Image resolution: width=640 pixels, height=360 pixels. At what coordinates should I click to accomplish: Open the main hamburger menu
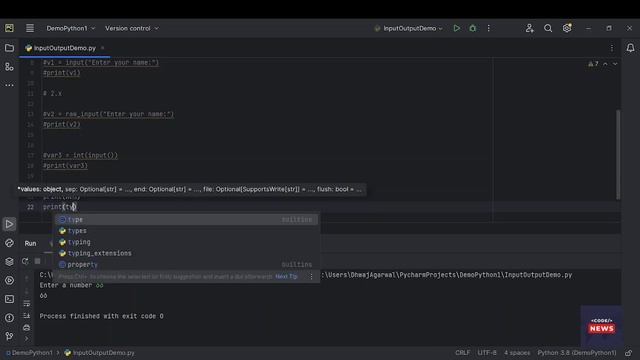point(30,28)
